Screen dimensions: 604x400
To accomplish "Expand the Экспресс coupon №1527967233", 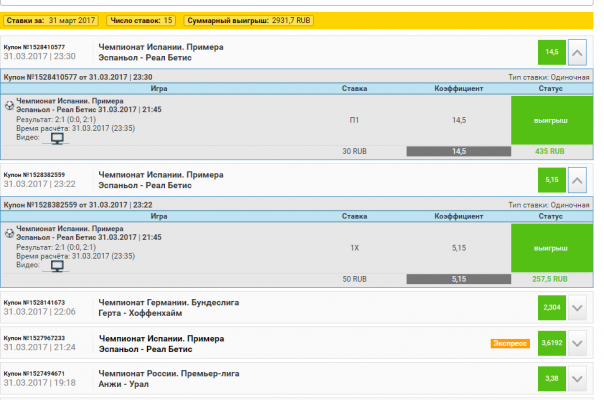I will (x=577, y=343).
